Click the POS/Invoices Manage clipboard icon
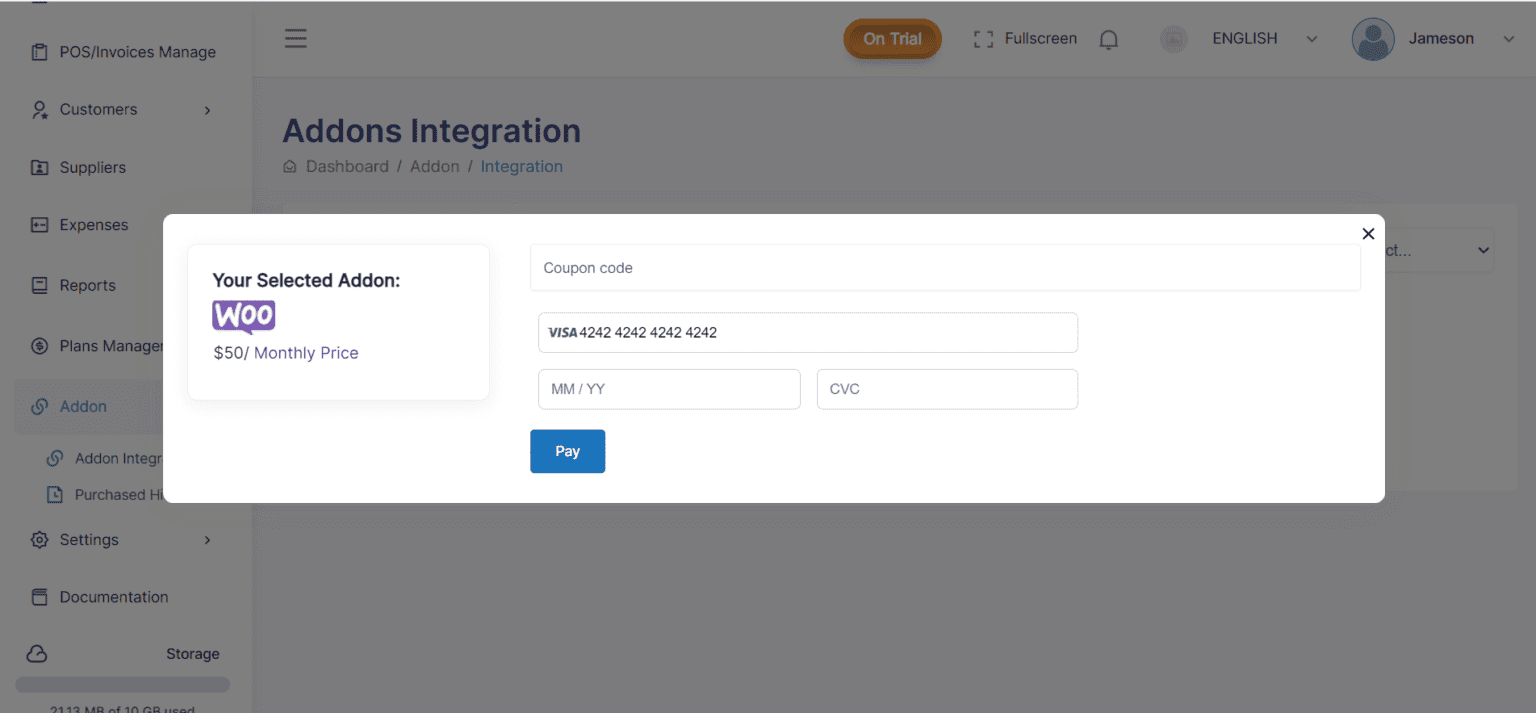 point(39,52)
